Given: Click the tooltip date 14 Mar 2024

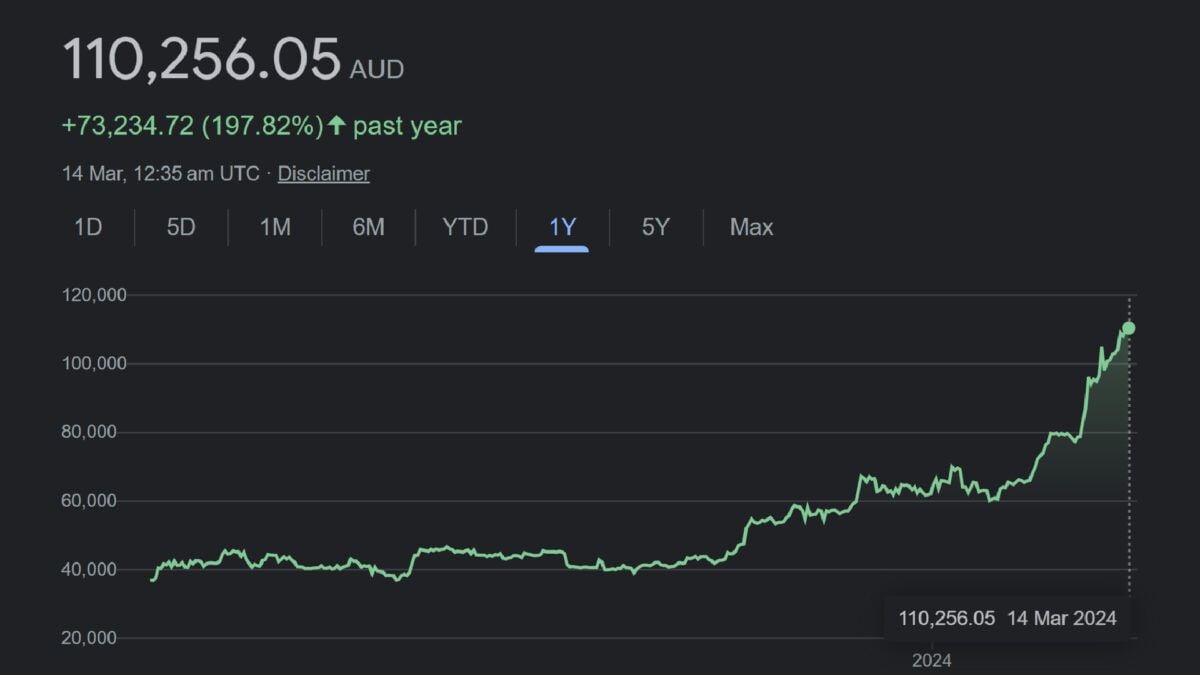Looking at the screenshot, I should 1062,618.
